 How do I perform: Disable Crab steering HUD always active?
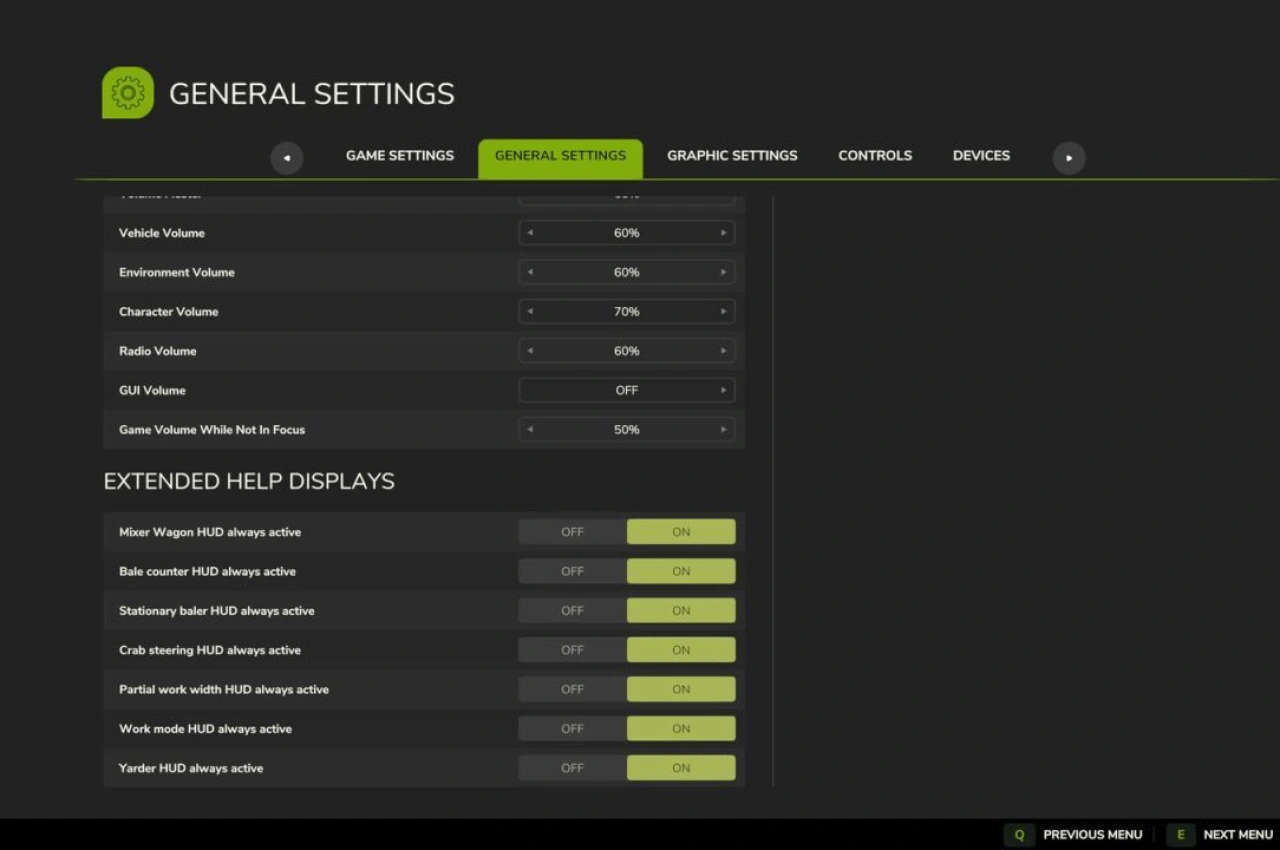click(x=571, y=650)
